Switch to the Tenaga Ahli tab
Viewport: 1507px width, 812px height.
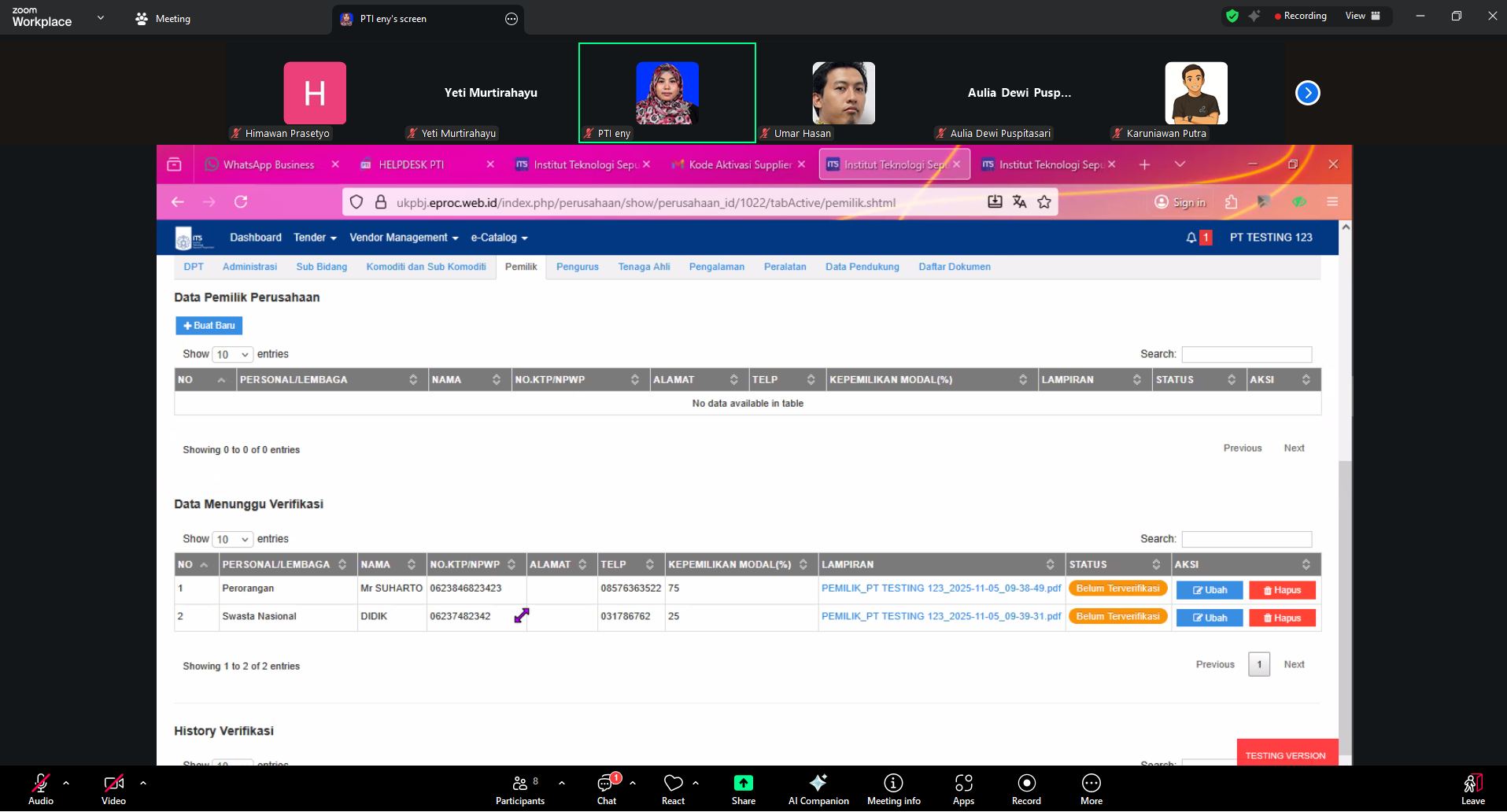point(644,267)
